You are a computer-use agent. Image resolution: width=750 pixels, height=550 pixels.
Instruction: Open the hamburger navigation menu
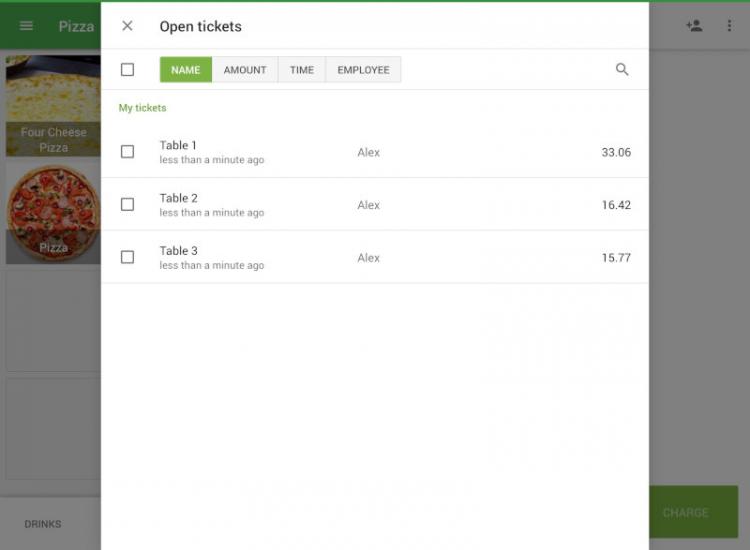(x=27, y=26)
